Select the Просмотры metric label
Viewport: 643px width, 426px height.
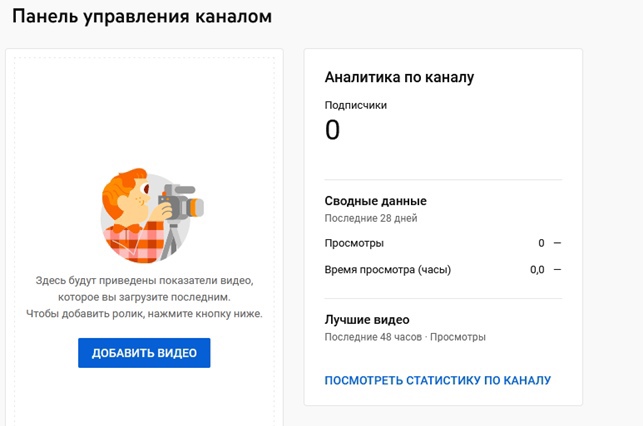click(354, 243)
